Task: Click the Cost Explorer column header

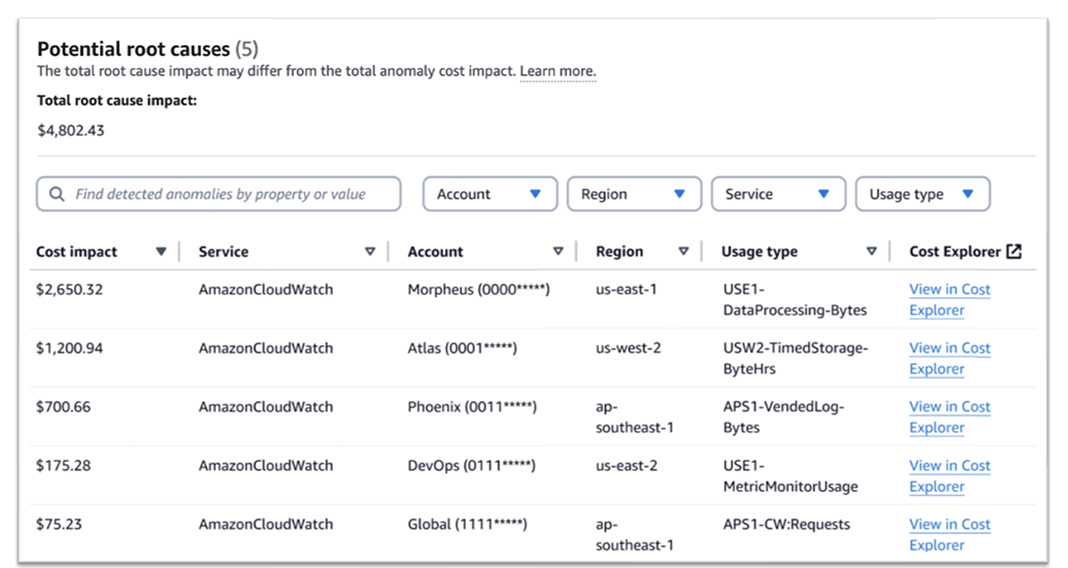Action: pyautogui.click(x=955, y=251)
